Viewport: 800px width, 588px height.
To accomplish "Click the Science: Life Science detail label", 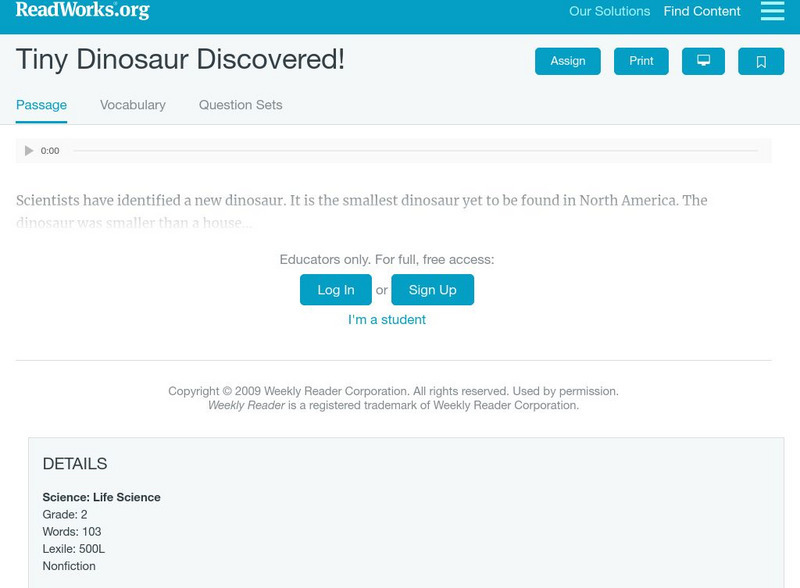I will coord(100,497).
